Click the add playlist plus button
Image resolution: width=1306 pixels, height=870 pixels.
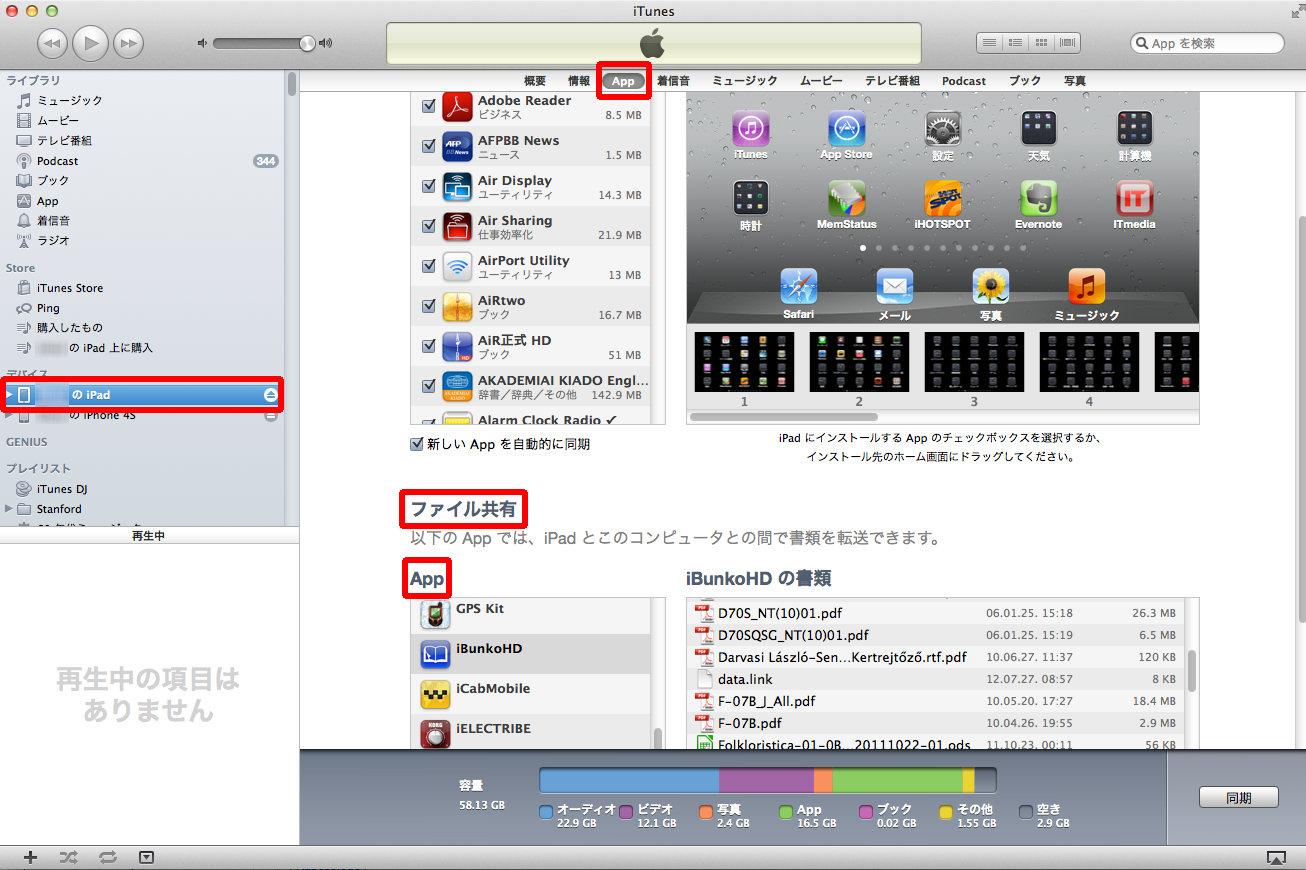pyautogui.click(x=30, y=857)
